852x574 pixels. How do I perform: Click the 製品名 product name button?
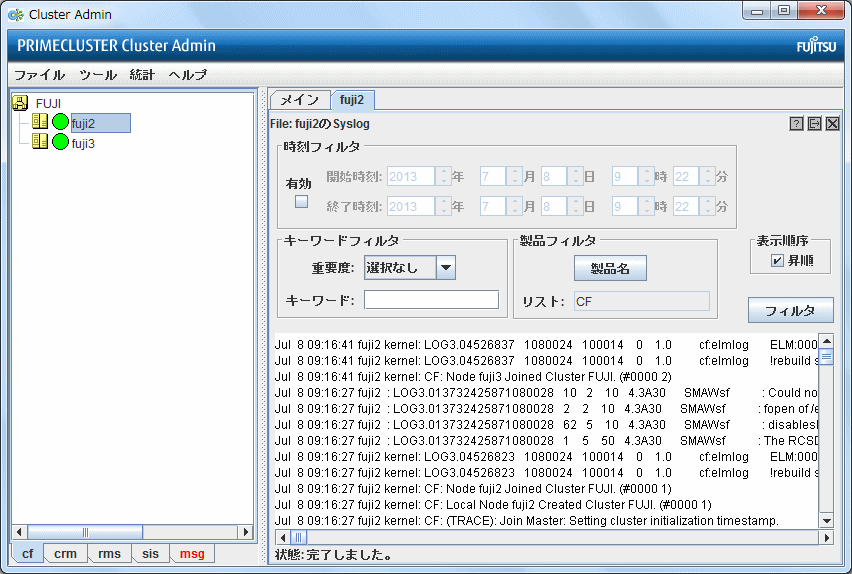pyautogui.click(x=610, y=268)
